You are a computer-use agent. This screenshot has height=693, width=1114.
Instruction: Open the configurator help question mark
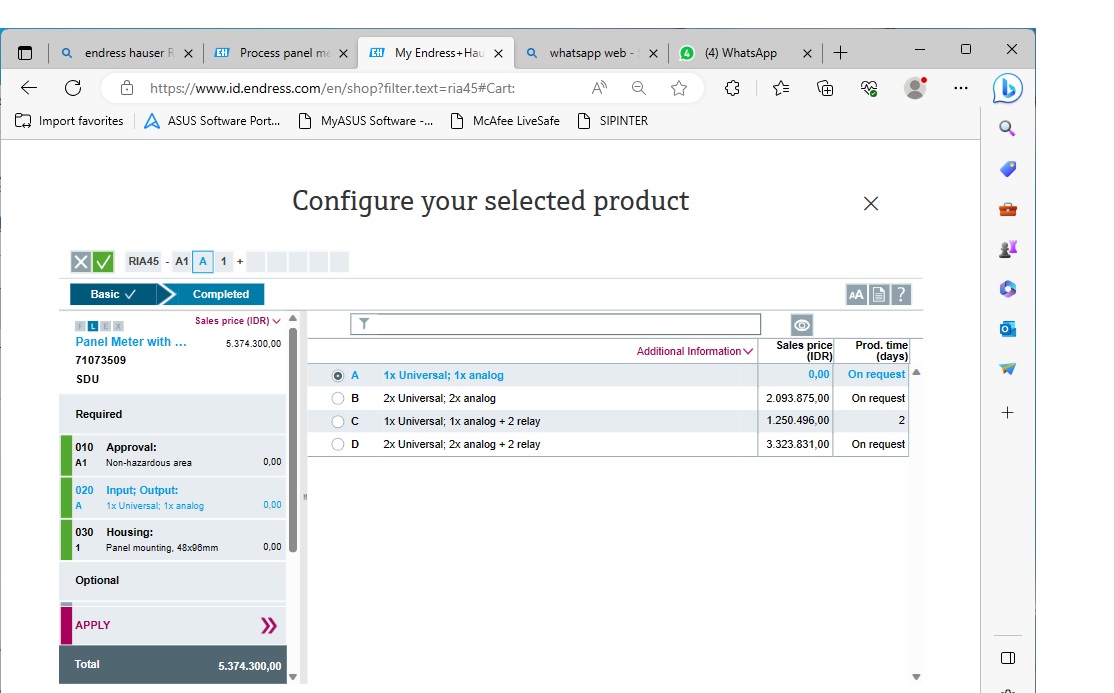coord(901,294)
